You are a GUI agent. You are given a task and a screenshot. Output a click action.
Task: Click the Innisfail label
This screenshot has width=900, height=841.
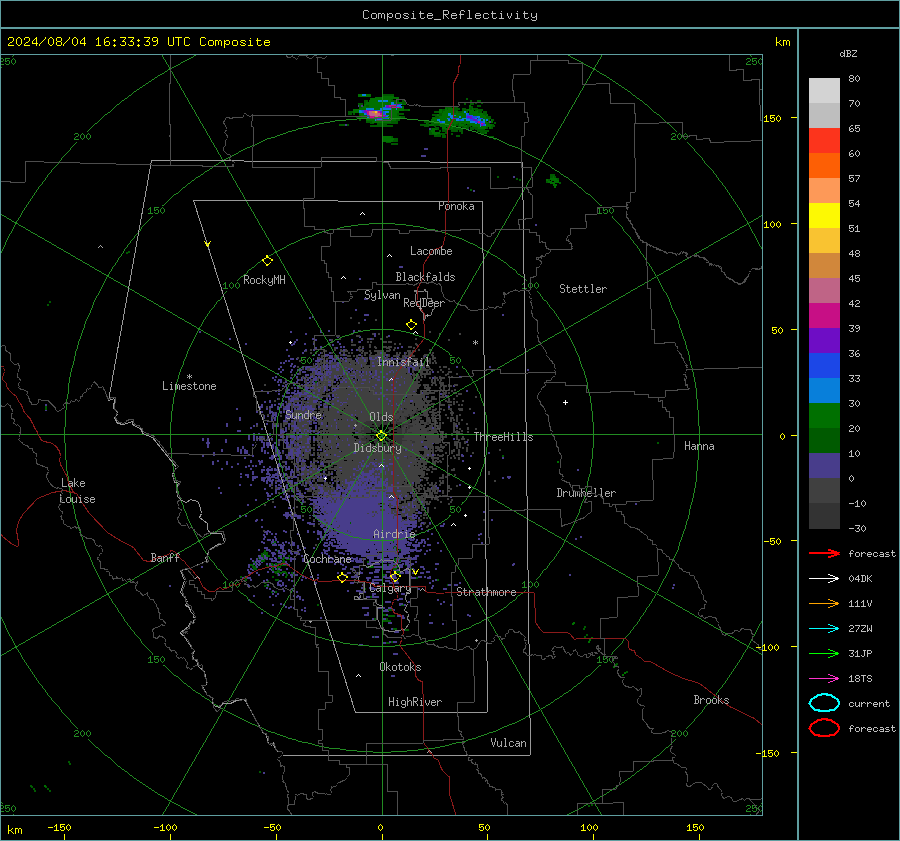[404, 362]
